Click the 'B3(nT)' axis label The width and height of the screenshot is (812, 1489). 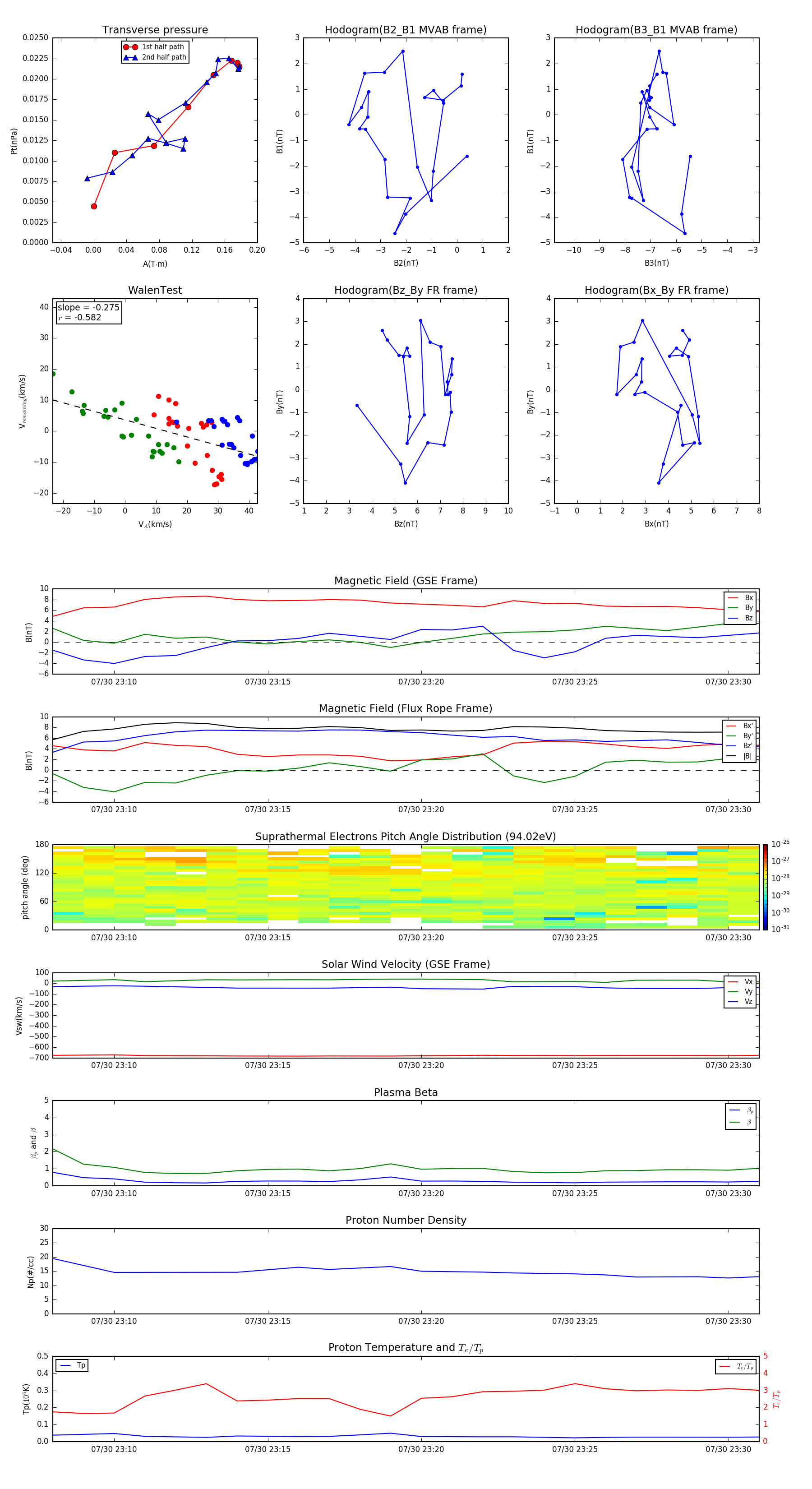(656, 263)
